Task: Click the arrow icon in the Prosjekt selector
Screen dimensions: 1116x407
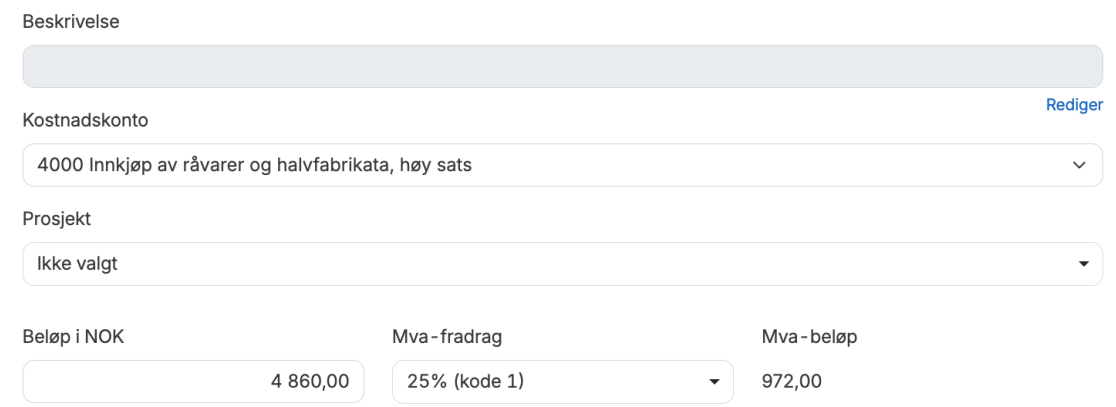Action: [1082, 264]
